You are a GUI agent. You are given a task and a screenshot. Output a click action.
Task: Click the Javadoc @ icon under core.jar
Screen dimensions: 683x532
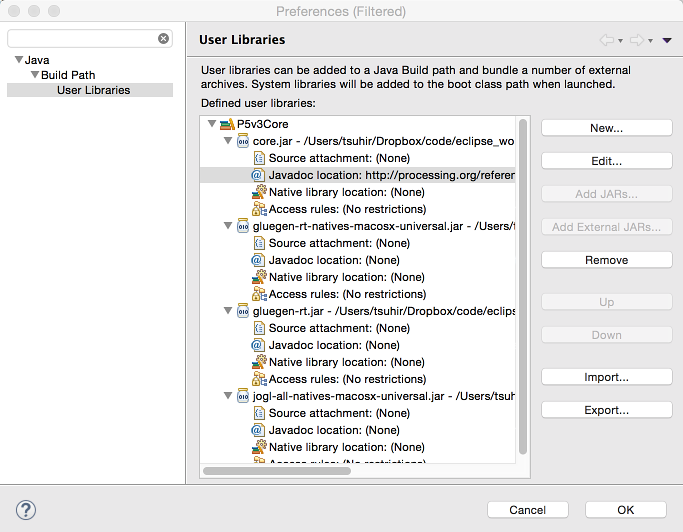[258, 175]
